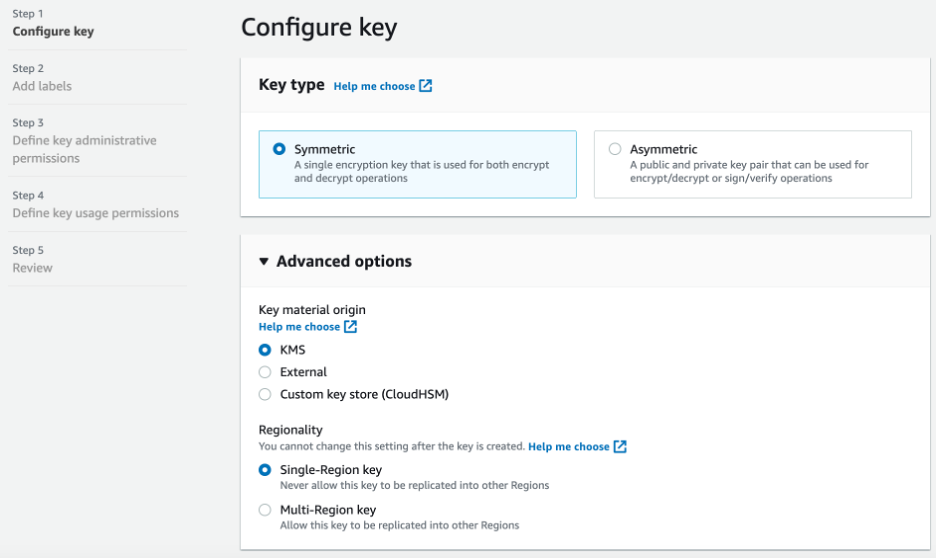Click external link icon in Regionality description
This screenshot has height=558, width=937.
click(620, 446)
